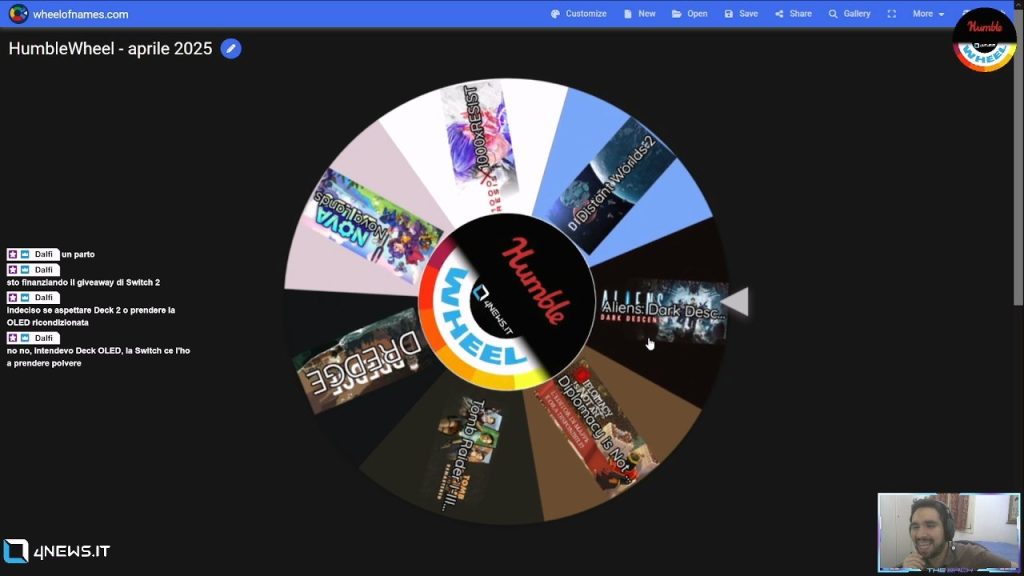Open the Gallery
This screenshot has width=1024, height=576.
850,14
